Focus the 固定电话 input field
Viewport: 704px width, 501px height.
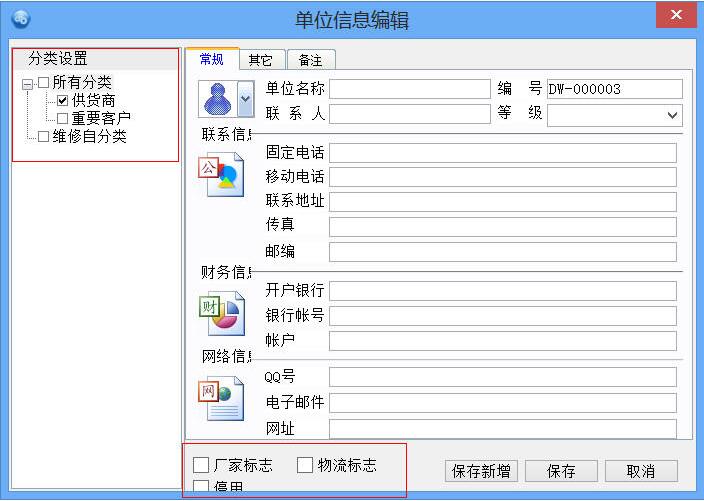[503, 153]
